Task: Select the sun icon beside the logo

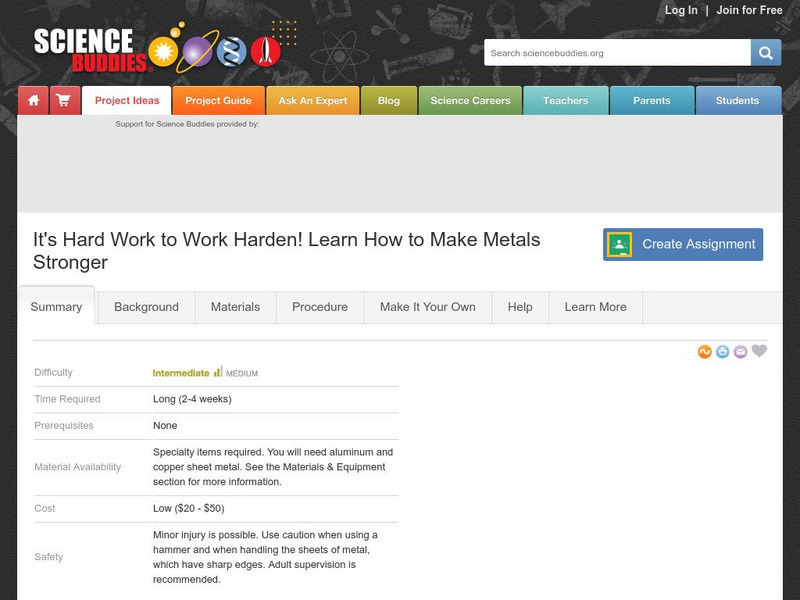Action: tap(162, 50)
